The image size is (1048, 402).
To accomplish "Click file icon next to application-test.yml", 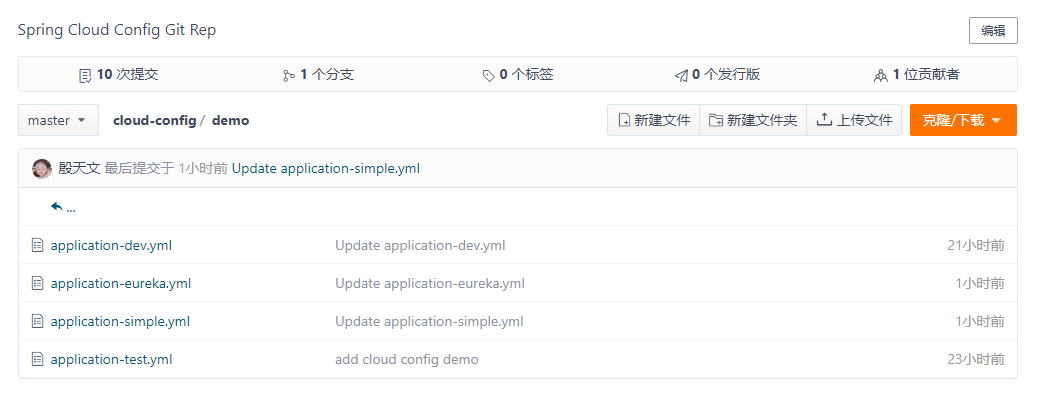I will pos(38,359).
